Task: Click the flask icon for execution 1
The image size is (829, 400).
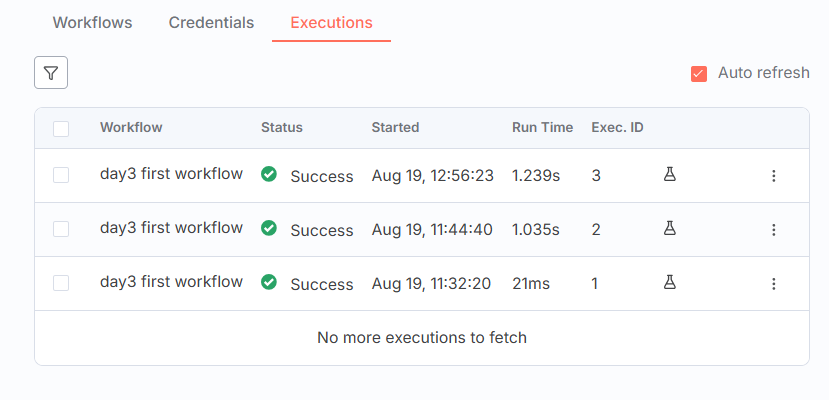Action: (670, 283)
